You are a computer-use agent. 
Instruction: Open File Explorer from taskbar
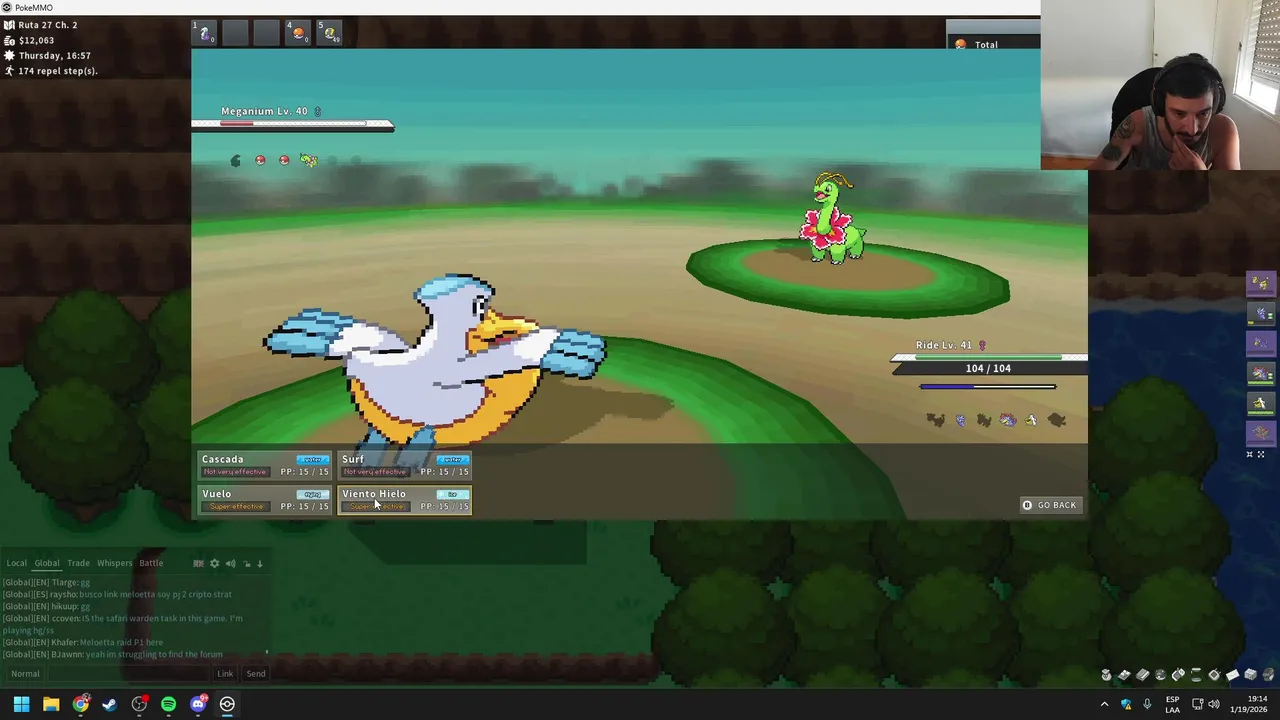pos(51,704)
